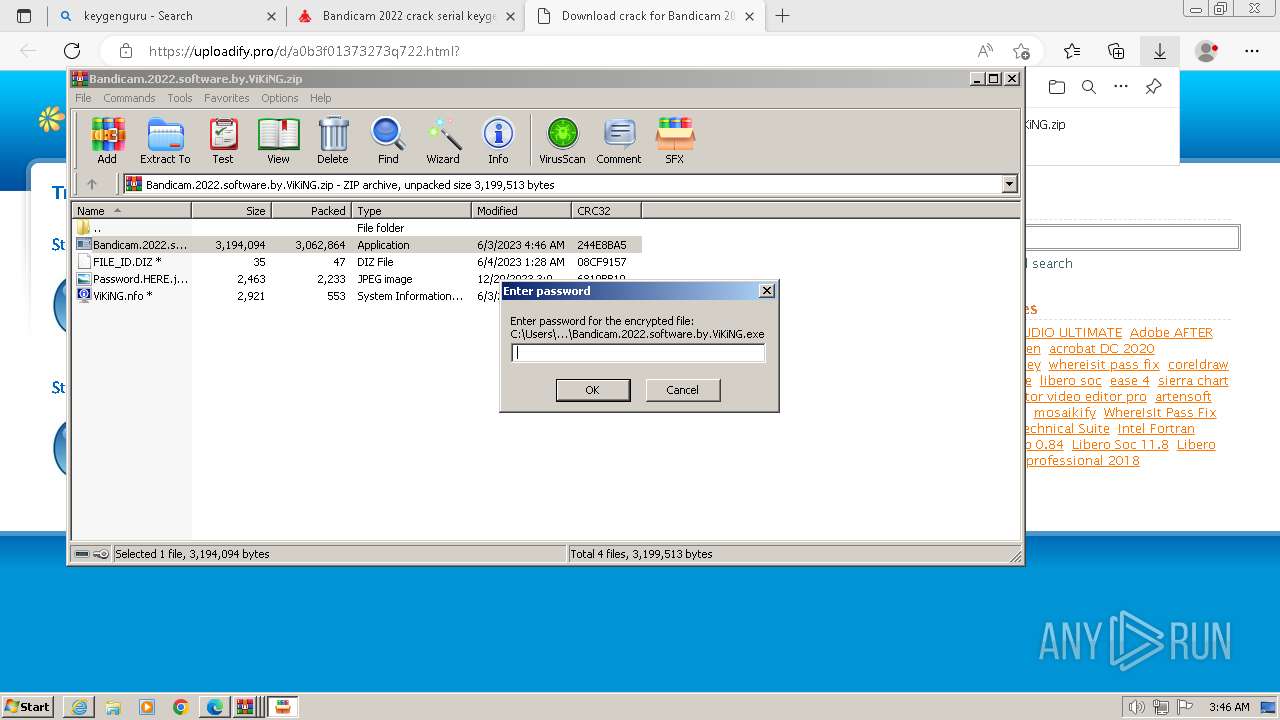Click the Delete trash can icon
This screenshot has height=720, width=1280.
point(333,141)
